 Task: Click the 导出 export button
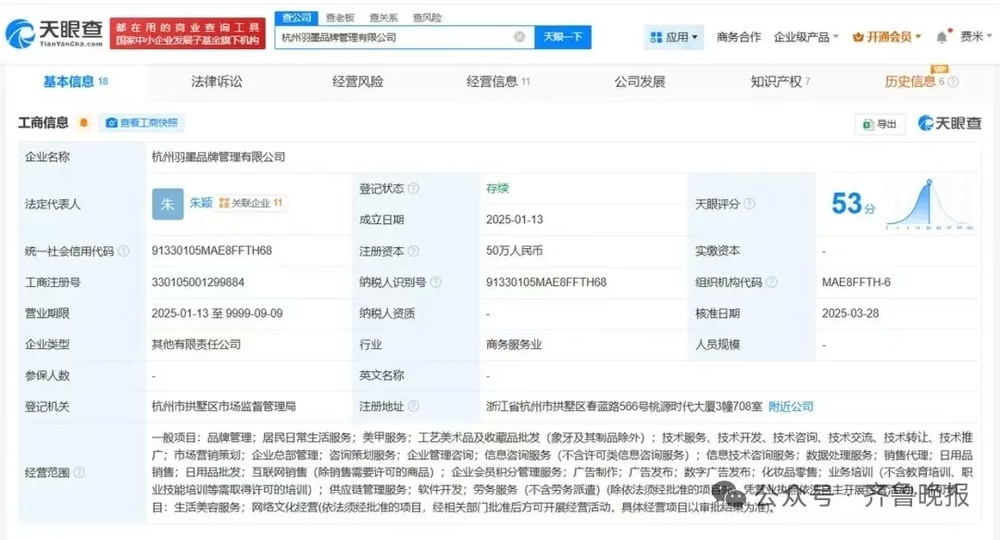pyautogui.click(x=879, y=124)
